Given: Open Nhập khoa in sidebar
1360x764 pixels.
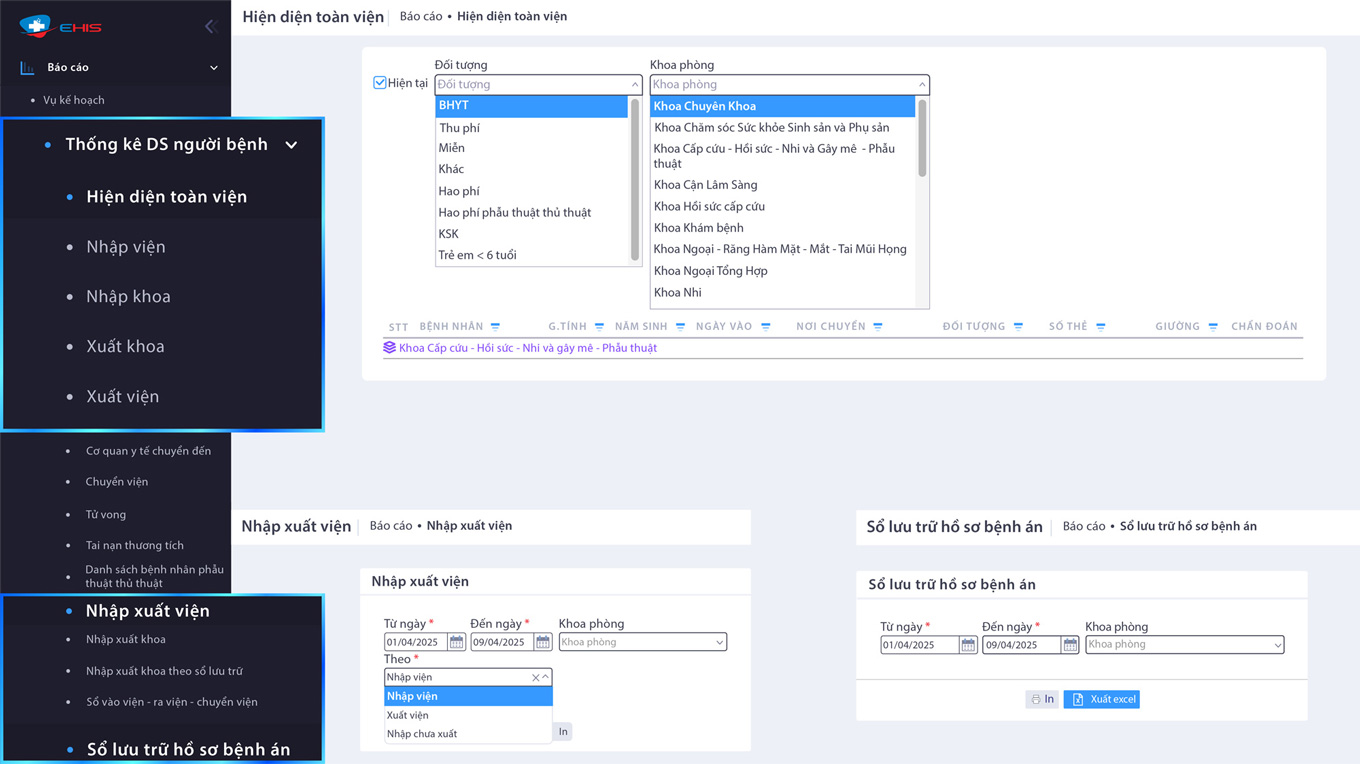Looking at the screenshot, I should pos(128,297).
